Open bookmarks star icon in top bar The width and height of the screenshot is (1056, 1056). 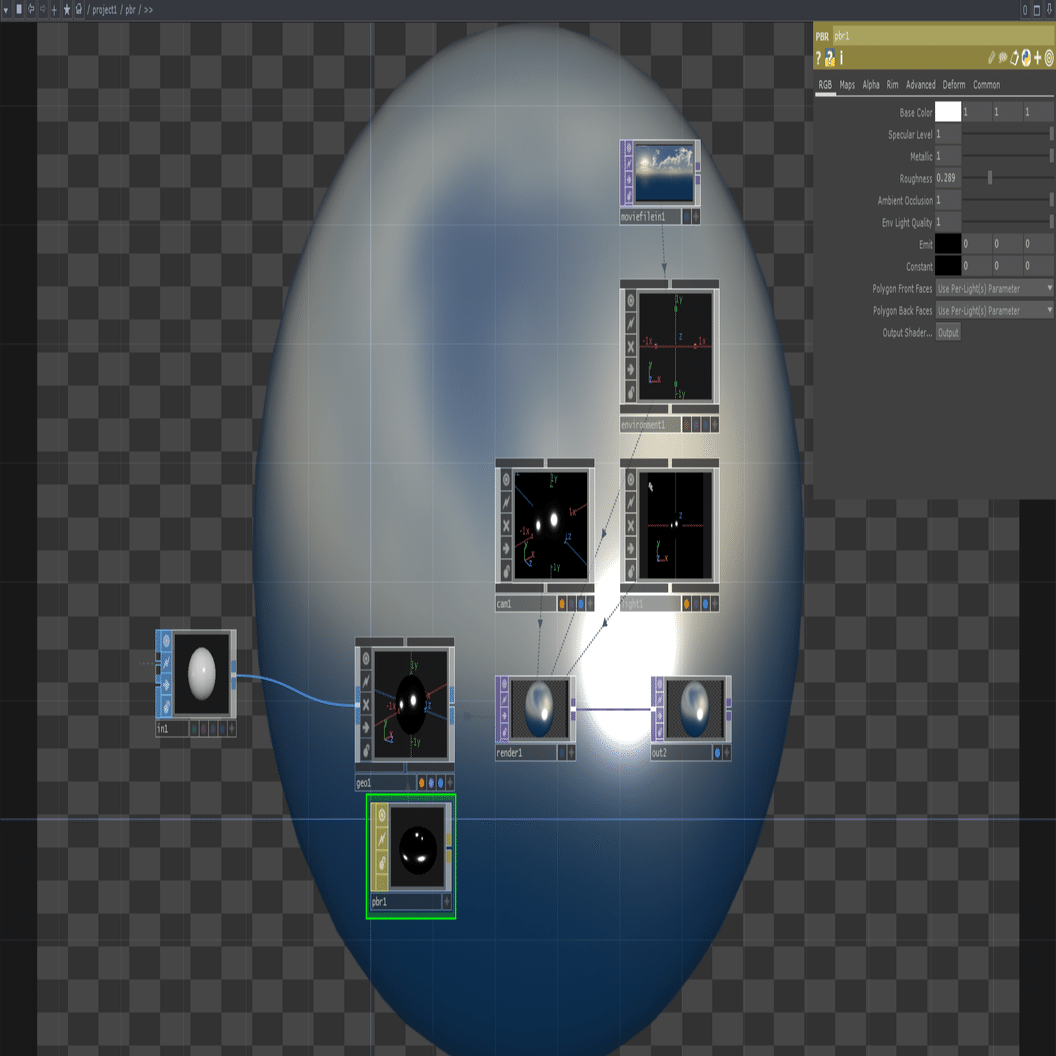pyautogui.click(x=67, y=9)
